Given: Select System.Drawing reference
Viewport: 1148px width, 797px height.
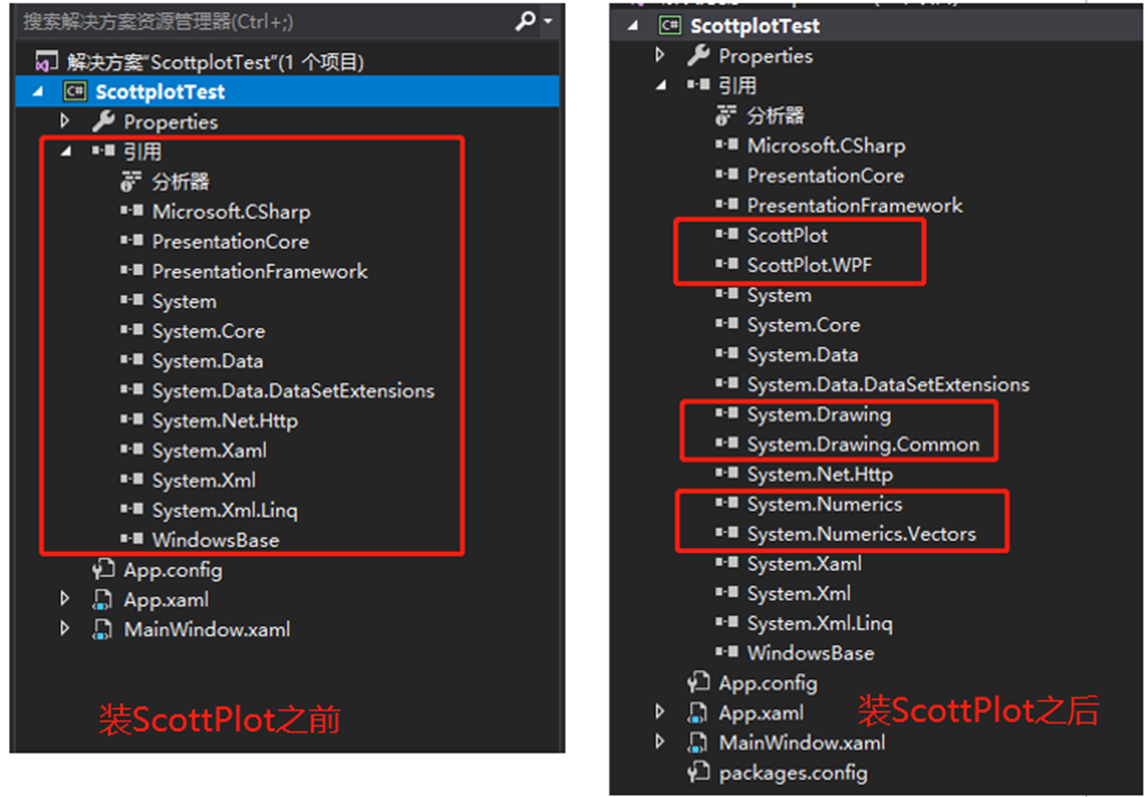Looking at the screenshot, I should [x=819, y=415].
